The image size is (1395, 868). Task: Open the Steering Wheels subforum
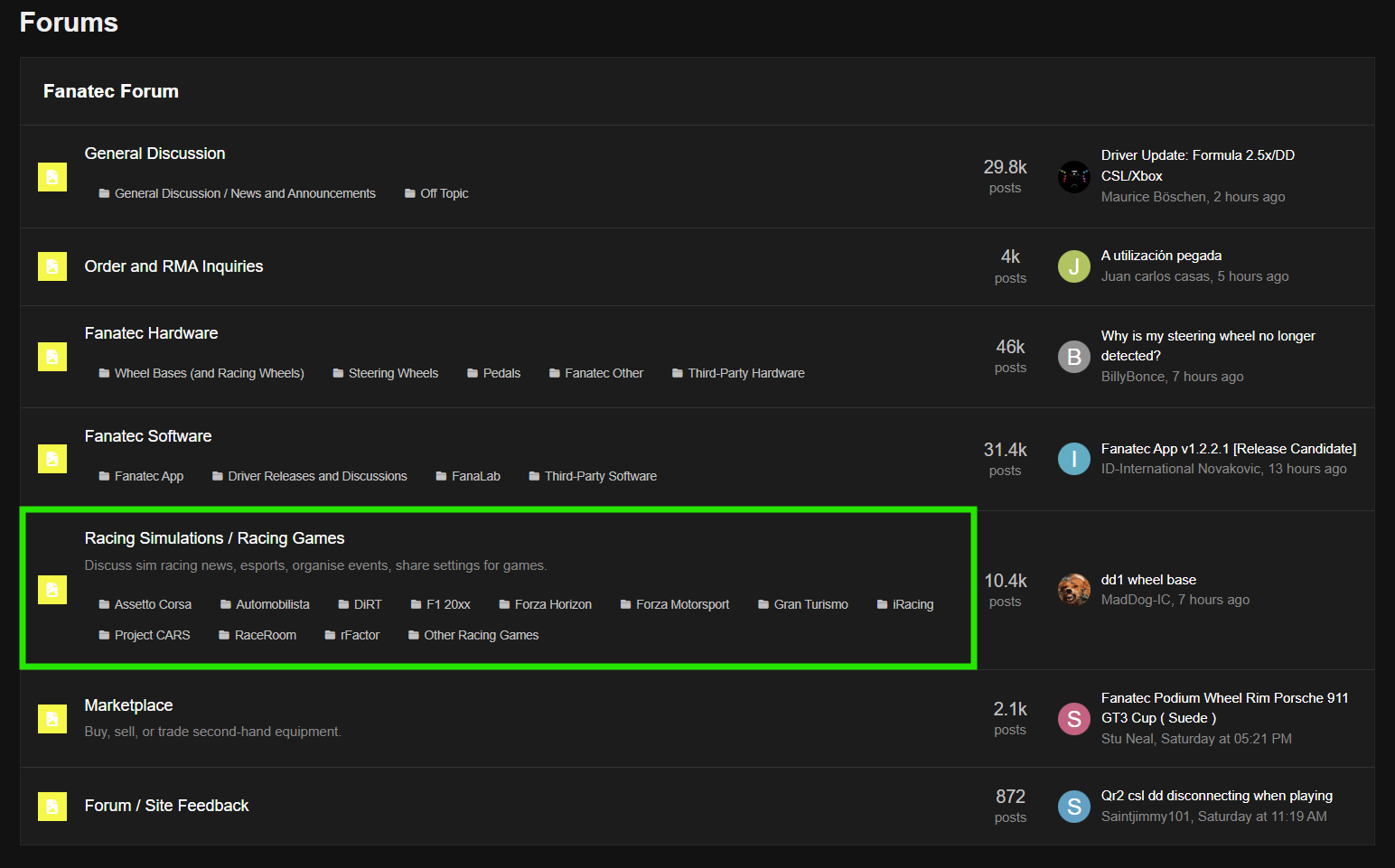click(393, 373)
